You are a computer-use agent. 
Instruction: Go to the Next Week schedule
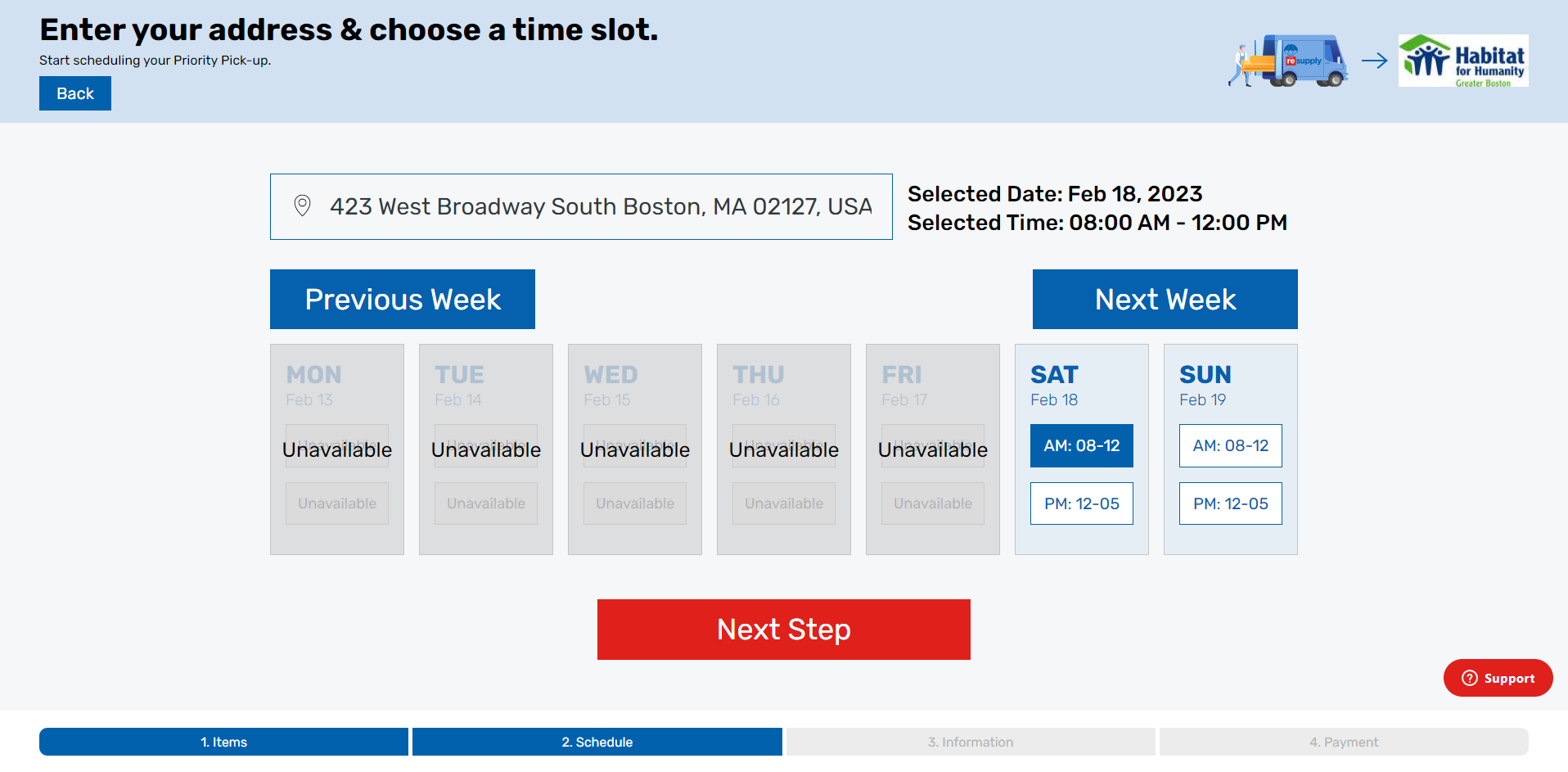(1165, 299)
